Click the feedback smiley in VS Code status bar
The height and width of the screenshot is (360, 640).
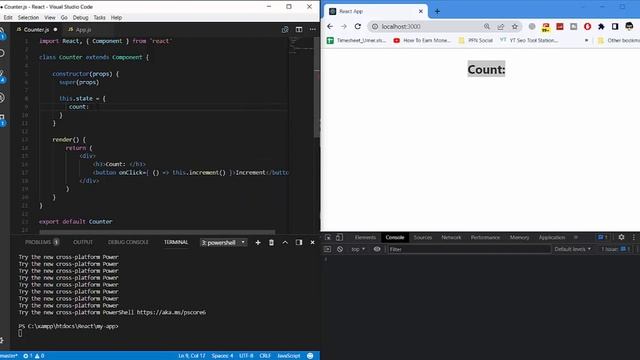(x=310, y=356)
